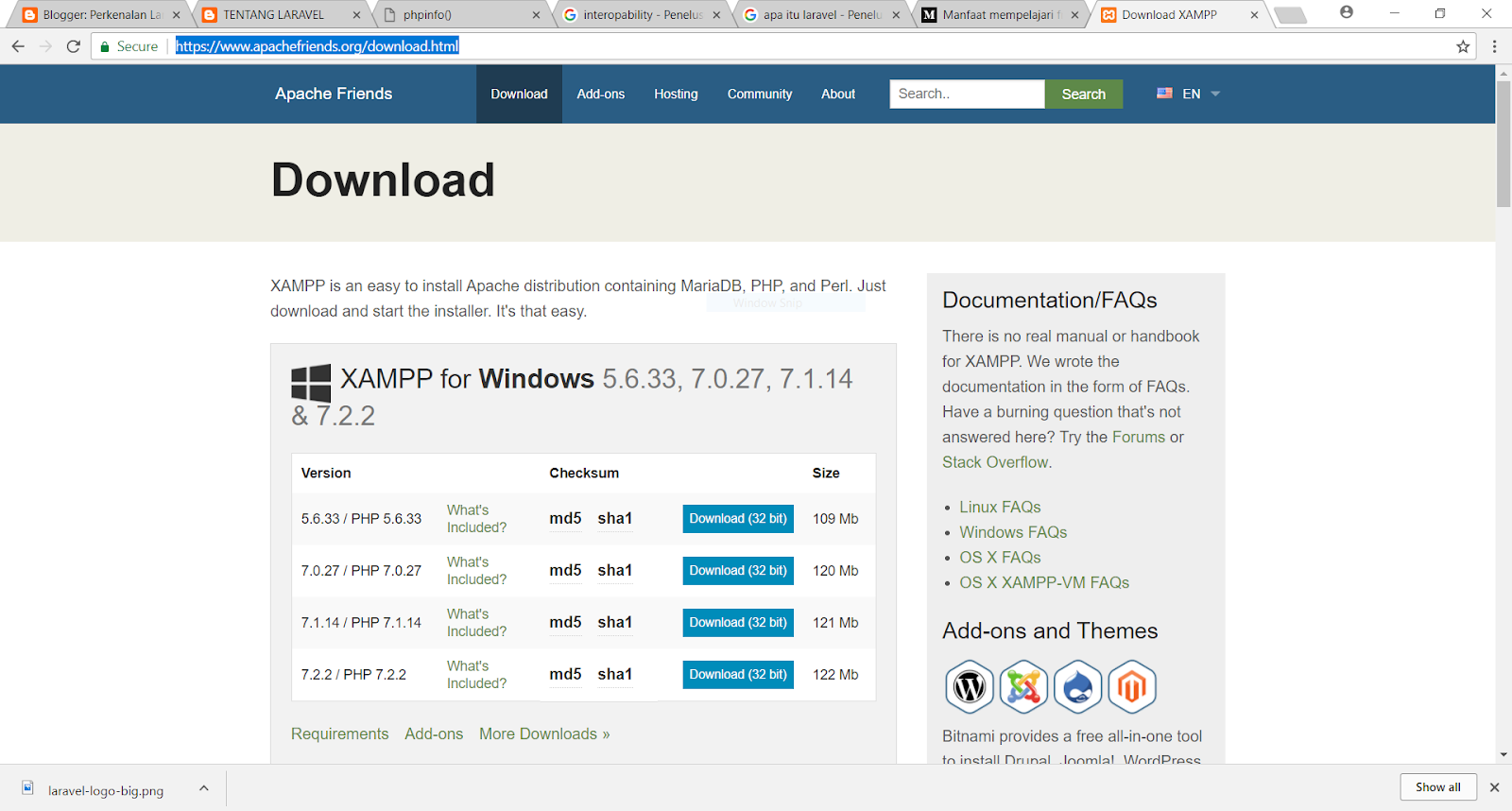The image size is (1512, 811).
Task: Show md5 checksum for version 5.6.33
Action: pos(565,519)
